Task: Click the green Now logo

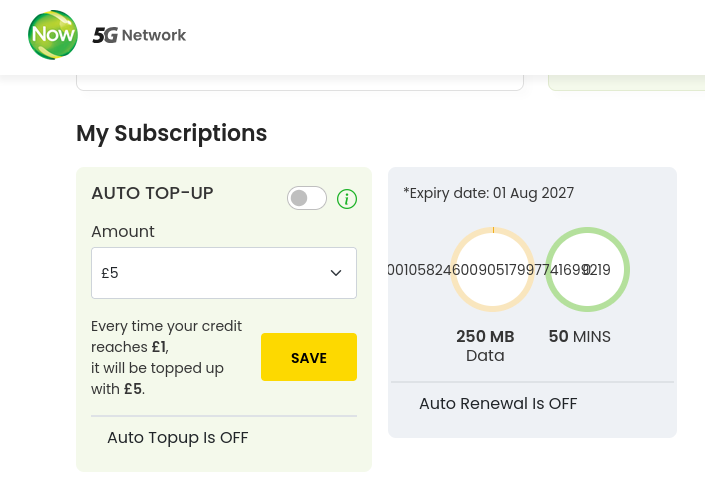Action: [x=53, y=35]
